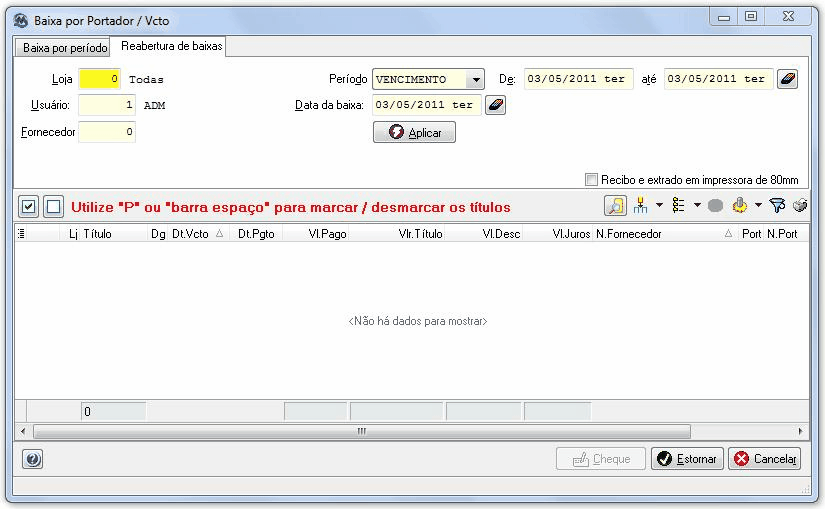Click the Todas text beside Loja
Screen dimensions: 825x509
click(x=146, y=79)
